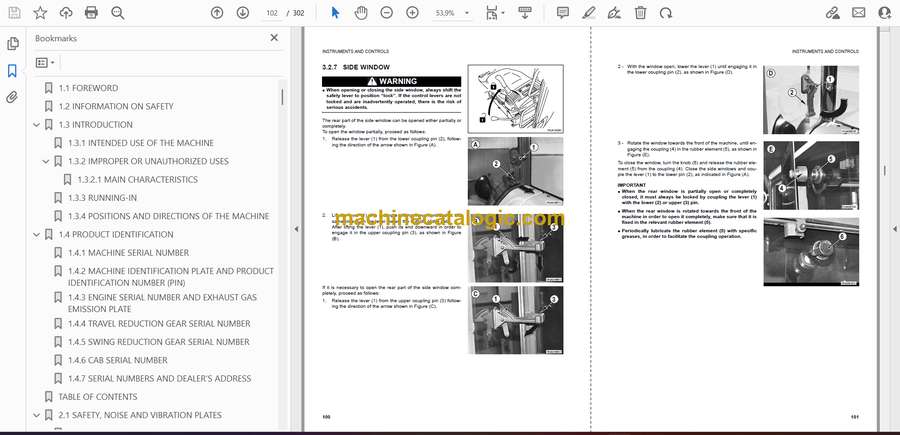
Task: Open bookmark 1.4.6 CAB SERIAL NUMBER
Action: pyautogui.click(x=118, y=360)
